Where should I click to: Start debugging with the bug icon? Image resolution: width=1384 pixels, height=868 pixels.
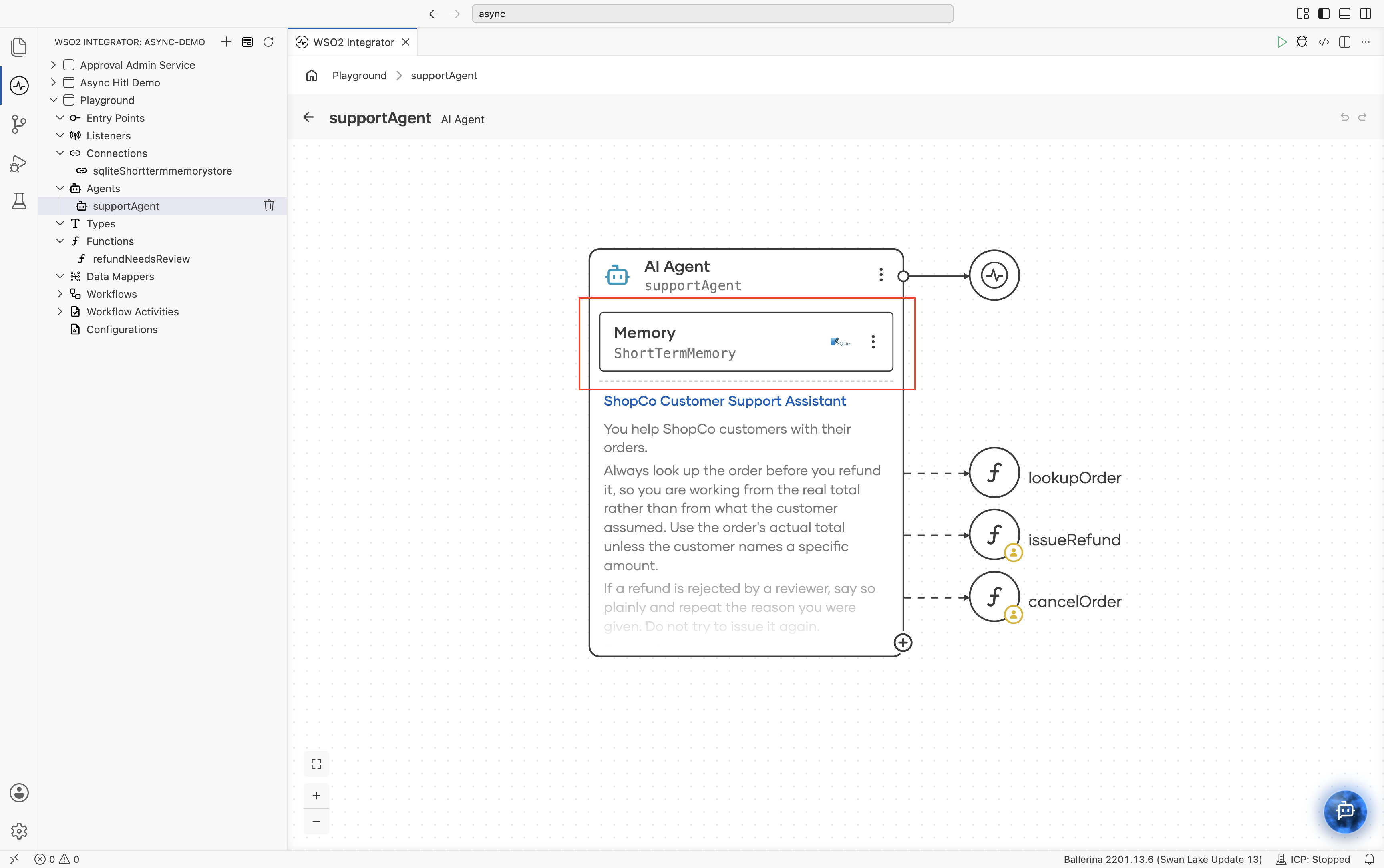(x=1302, y=42)
